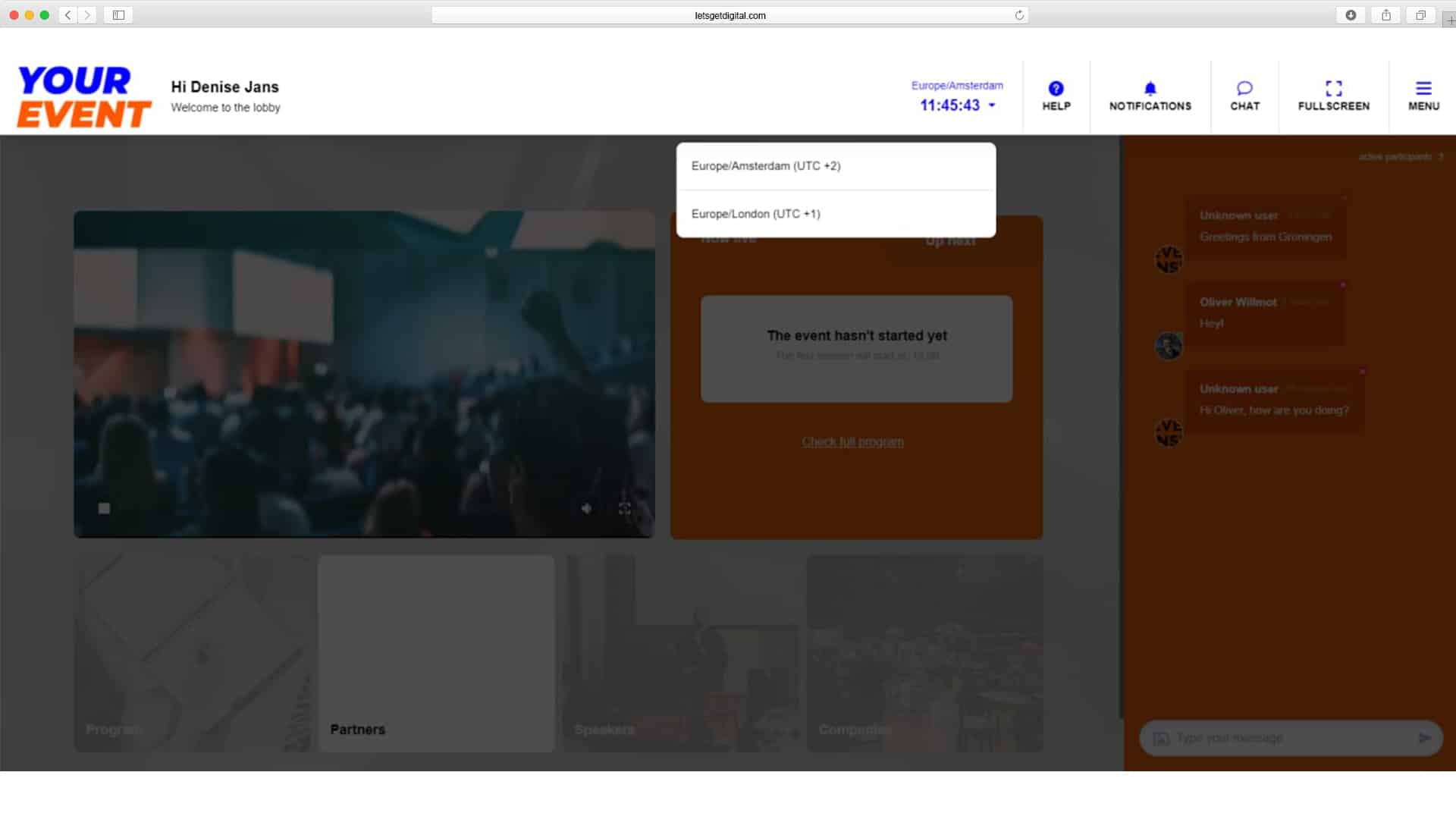Image resolution: width=1456 pixels, height=832 pixels.
Task: Show Safari tab overview
Action: coord(1420,15)
